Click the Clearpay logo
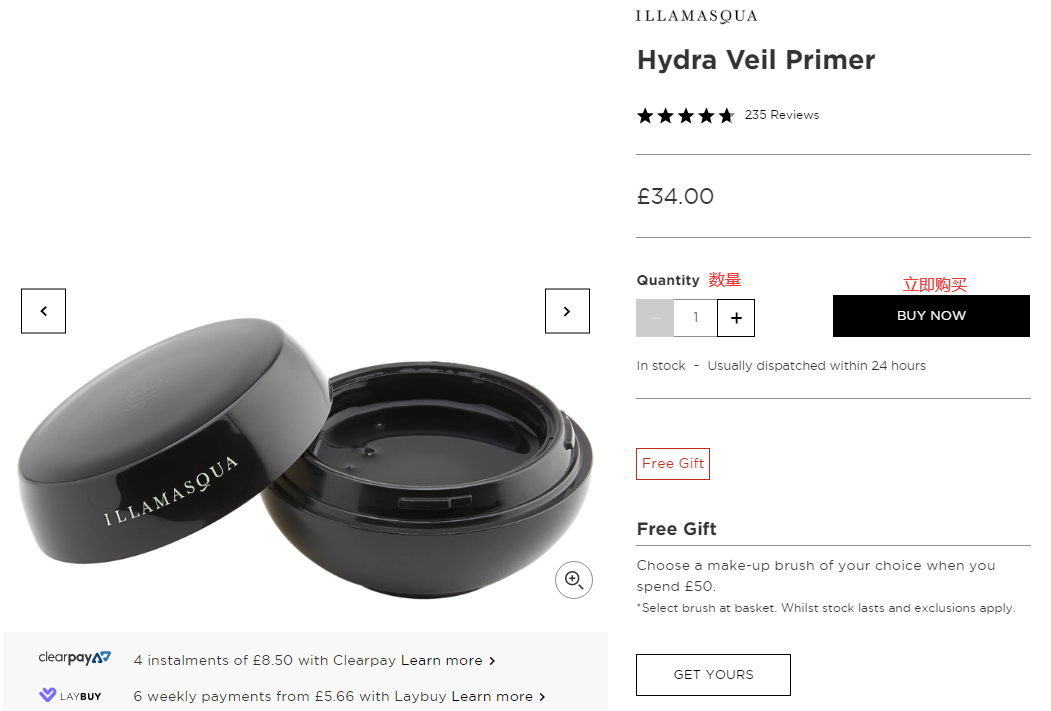Image resolution: width=1051 pixels, height=711 pixels. [x=74, y=657]
